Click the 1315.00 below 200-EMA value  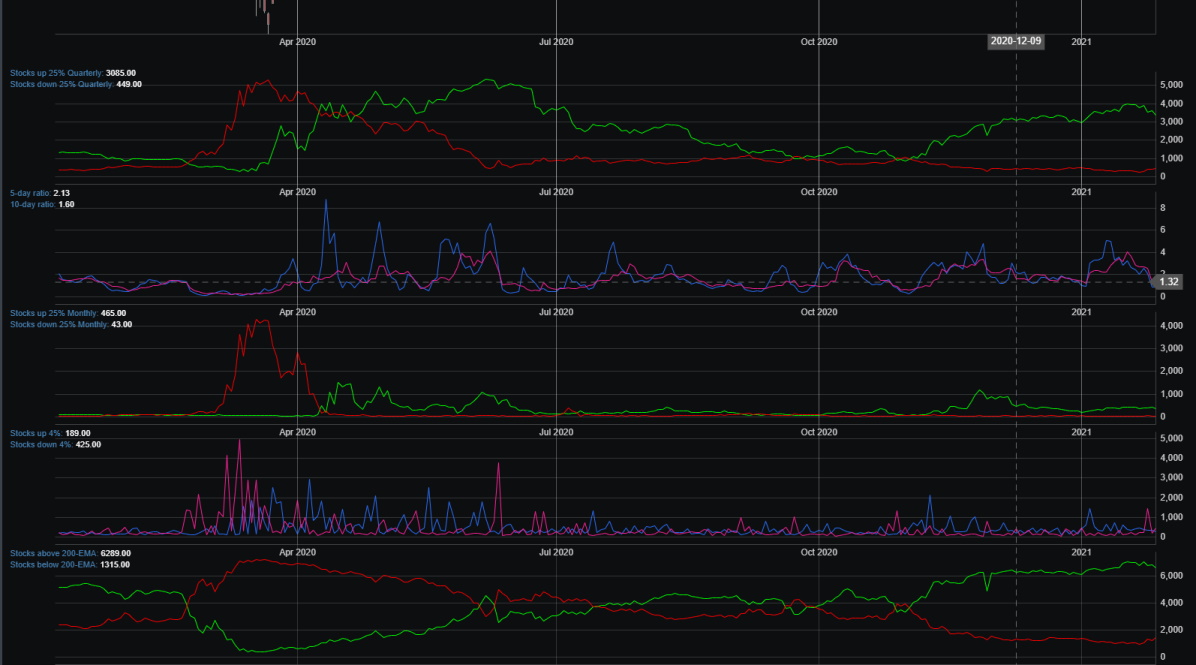coord(114,564)
